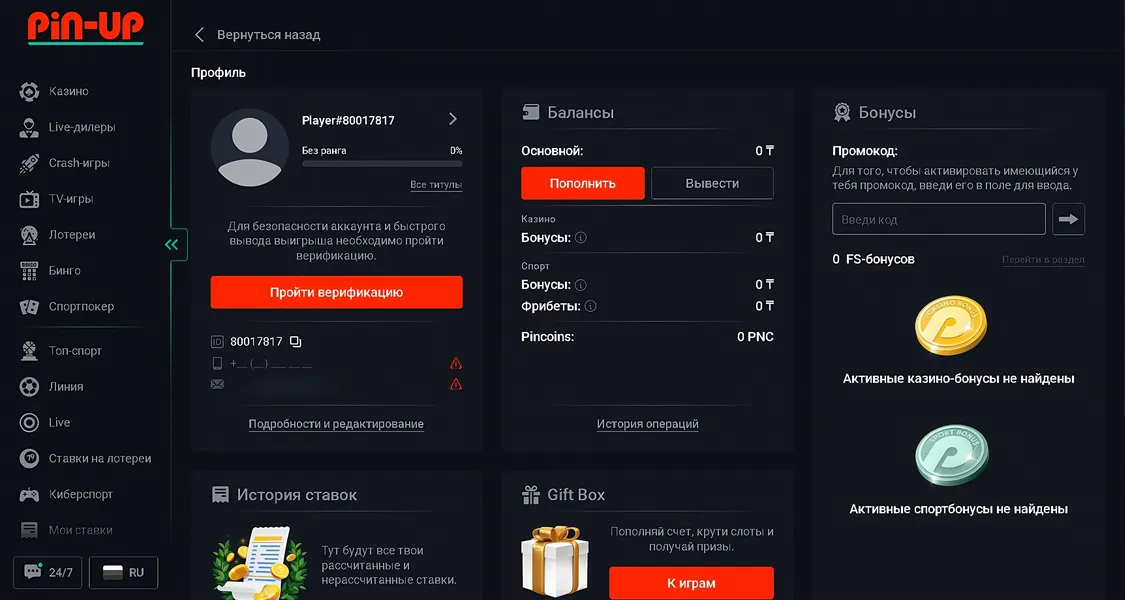Go back with Вернуться назад
1125x600 pixels.
257,35
